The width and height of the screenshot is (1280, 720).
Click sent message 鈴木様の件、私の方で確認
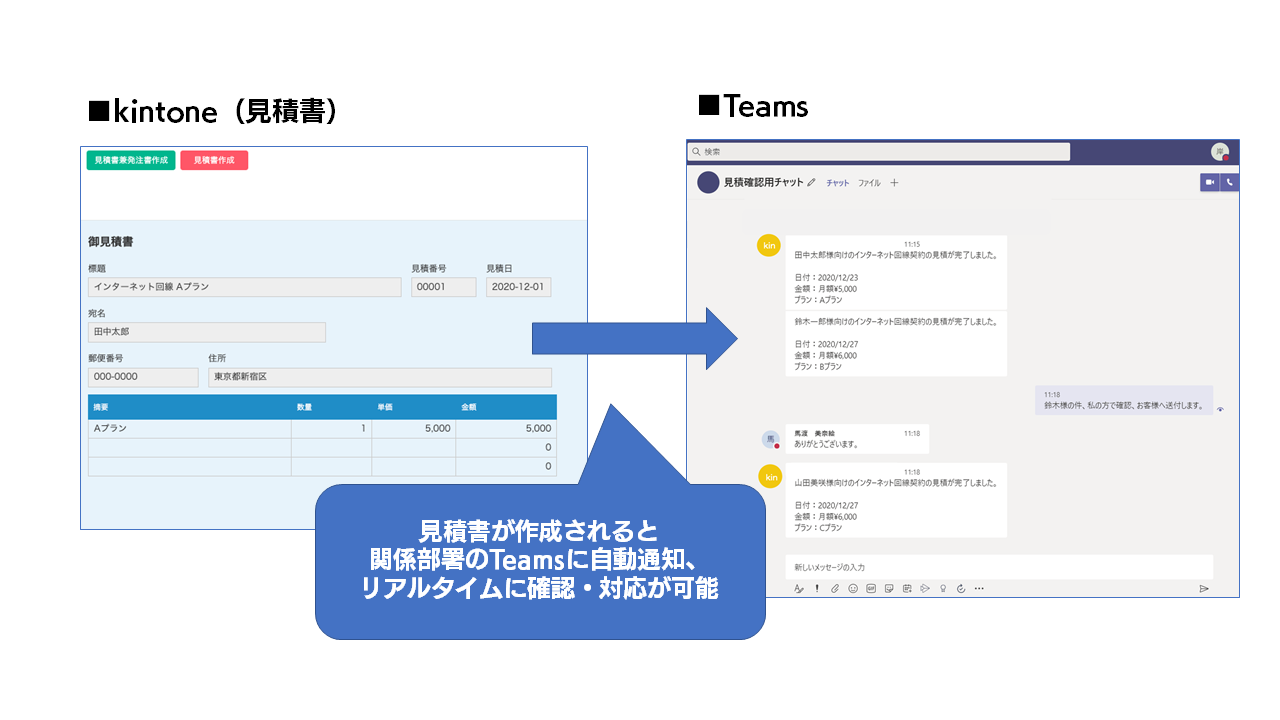[x=1124, y=400]
